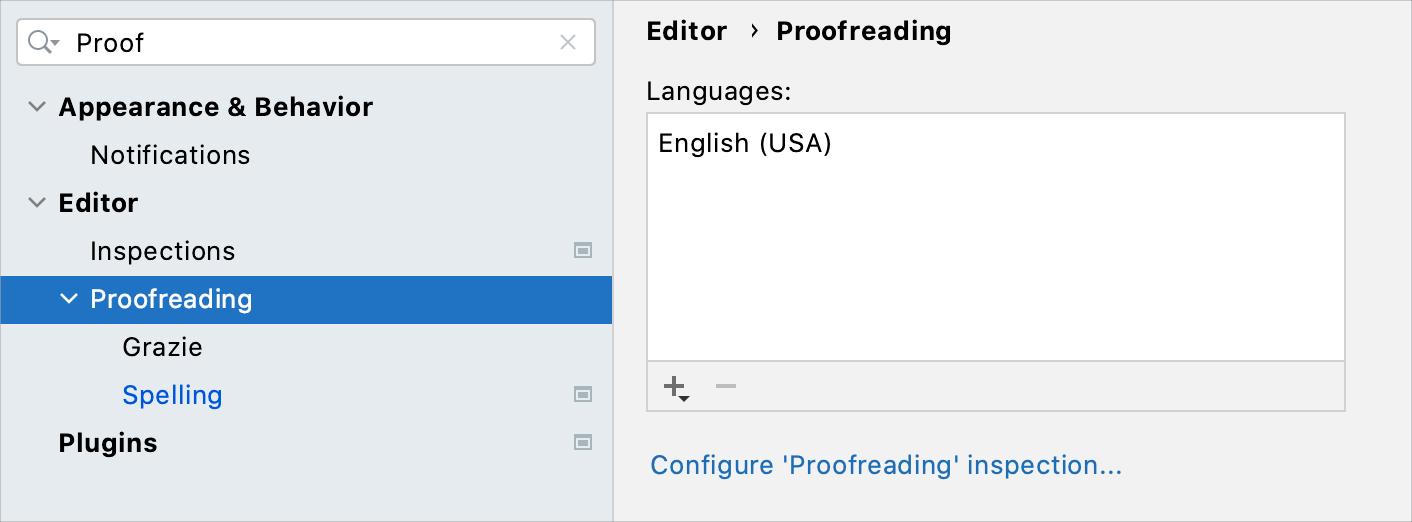Click the search magnifier icon

tap(42, 42)
